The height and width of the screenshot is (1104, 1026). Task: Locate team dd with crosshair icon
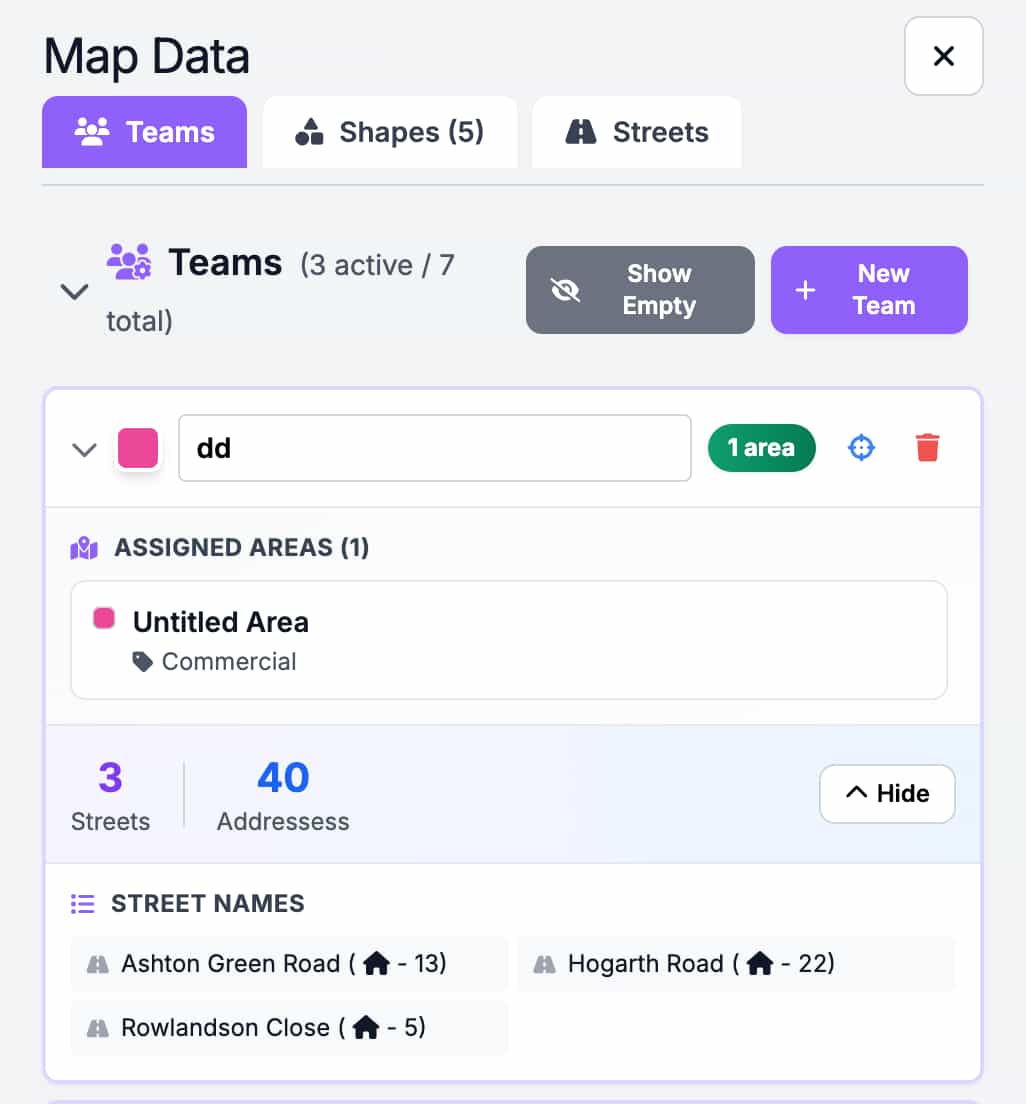tap(861, 448)
